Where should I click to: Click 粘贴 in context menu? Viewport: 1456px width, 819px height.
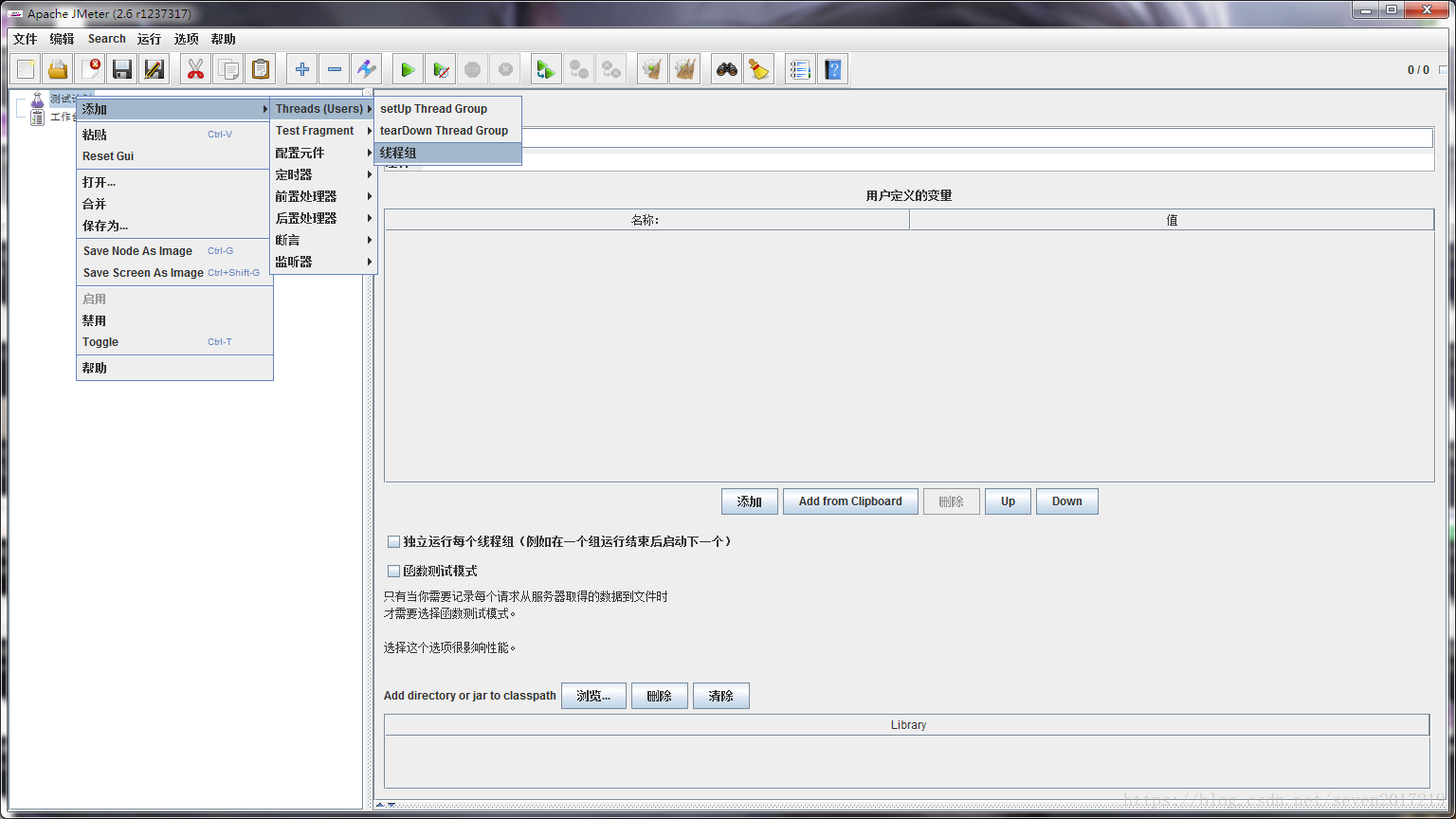click(174, 135)
